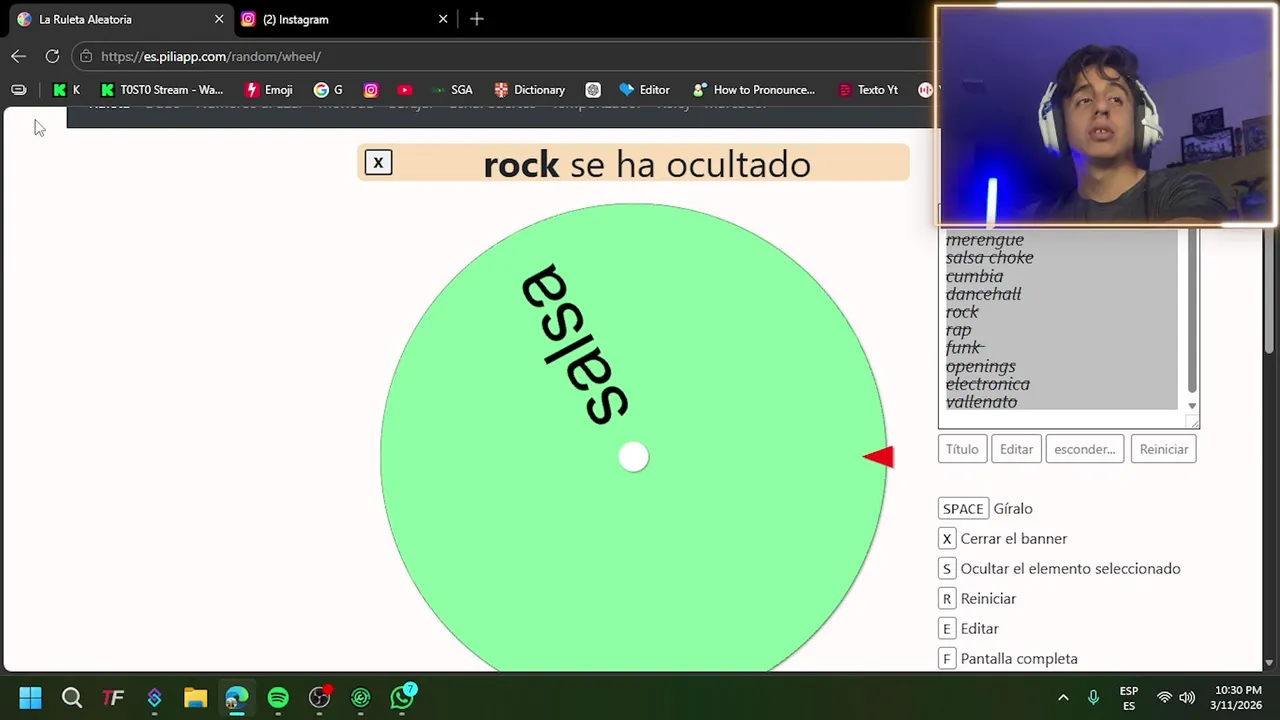
Task: Click the items list scrollbar thumb
Action: click(x=1192, y=312)
